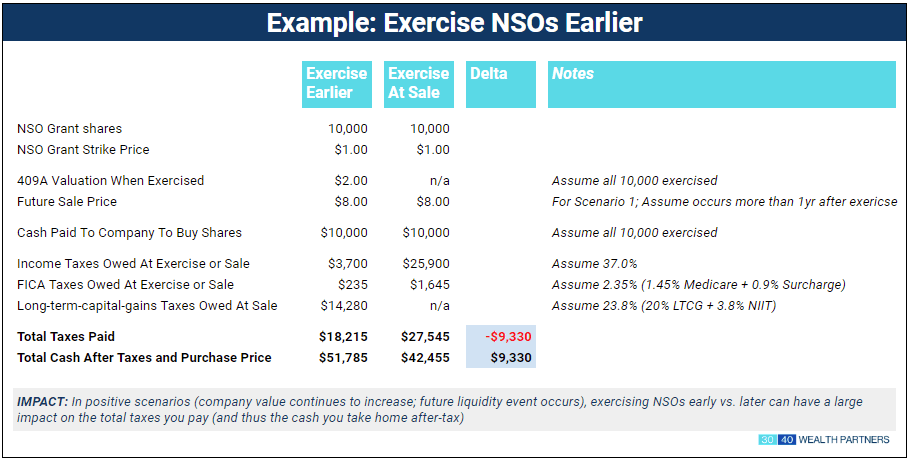The image size is (910, 458).
Task: Click the NSO Grant Strike Price row label
Action: click(83, 149)
